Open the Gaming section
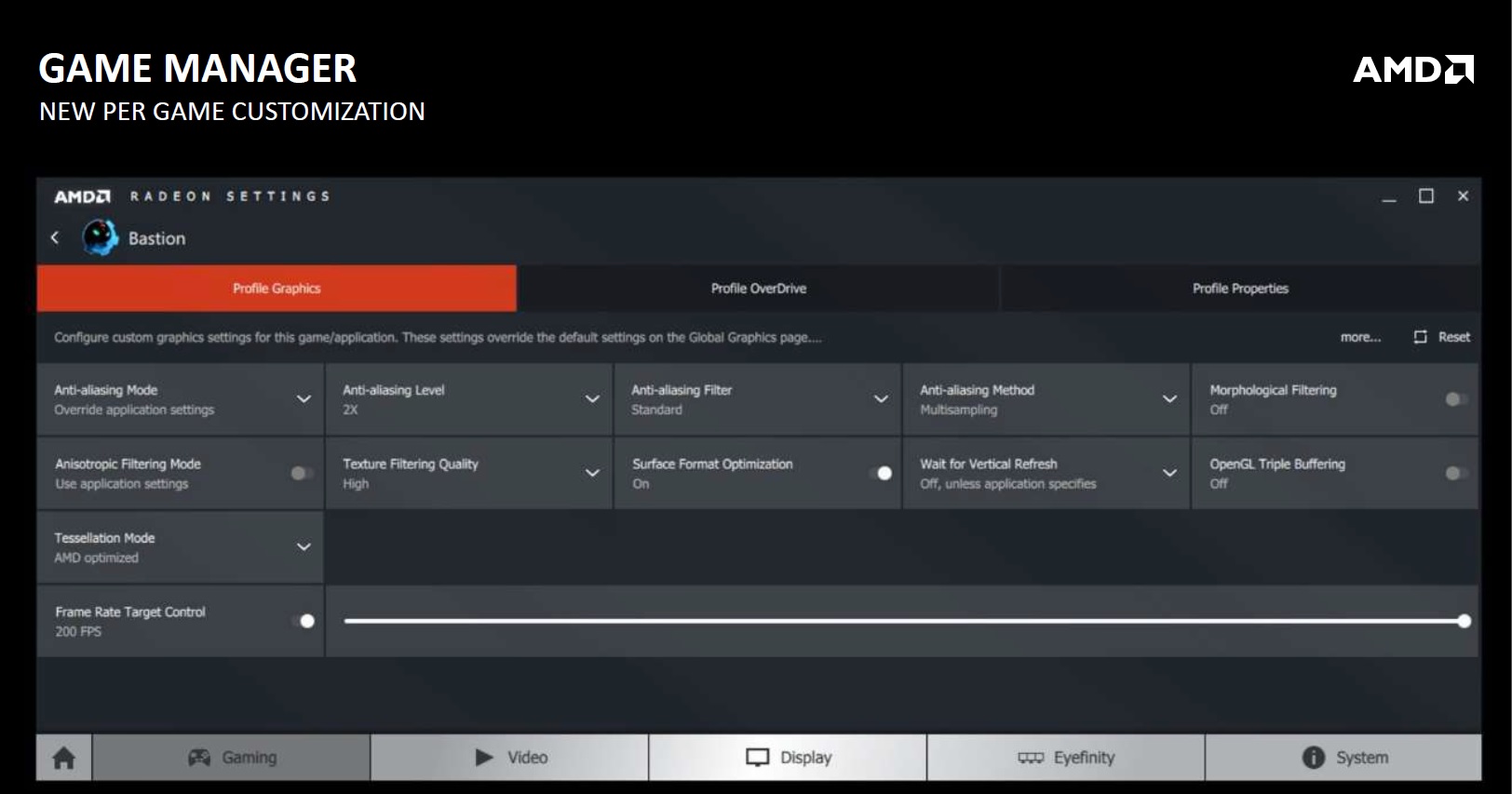1512x794 pixels. point(232,758)
